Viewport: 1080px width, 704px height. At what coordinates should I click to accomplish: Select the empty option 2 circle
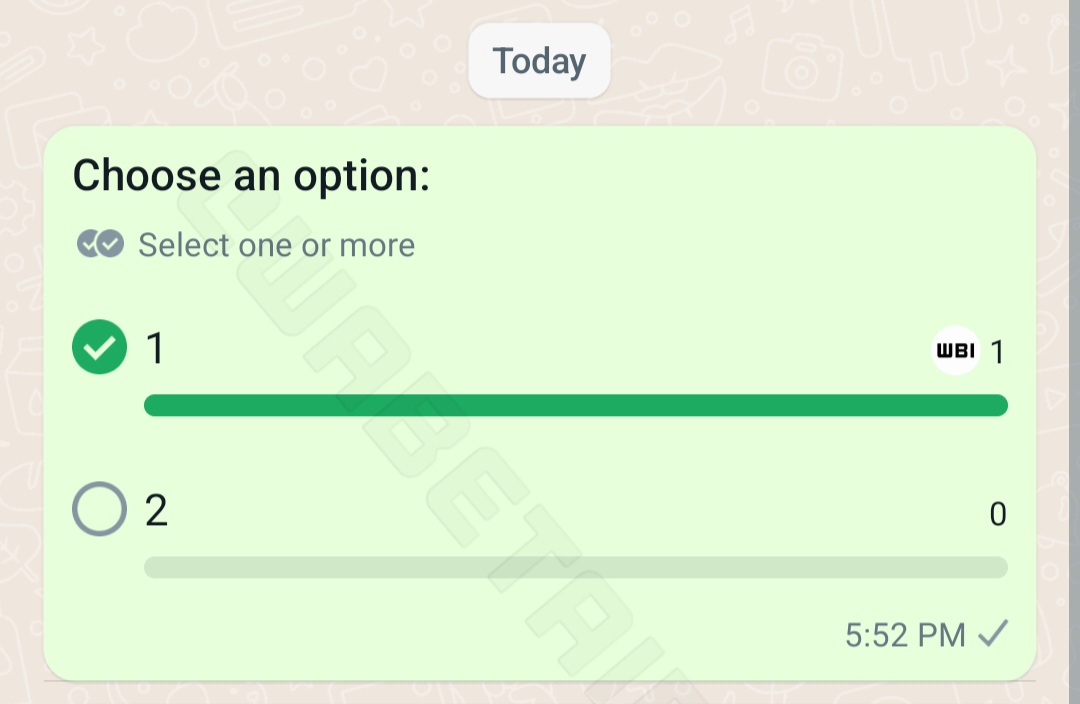(100, 509)
